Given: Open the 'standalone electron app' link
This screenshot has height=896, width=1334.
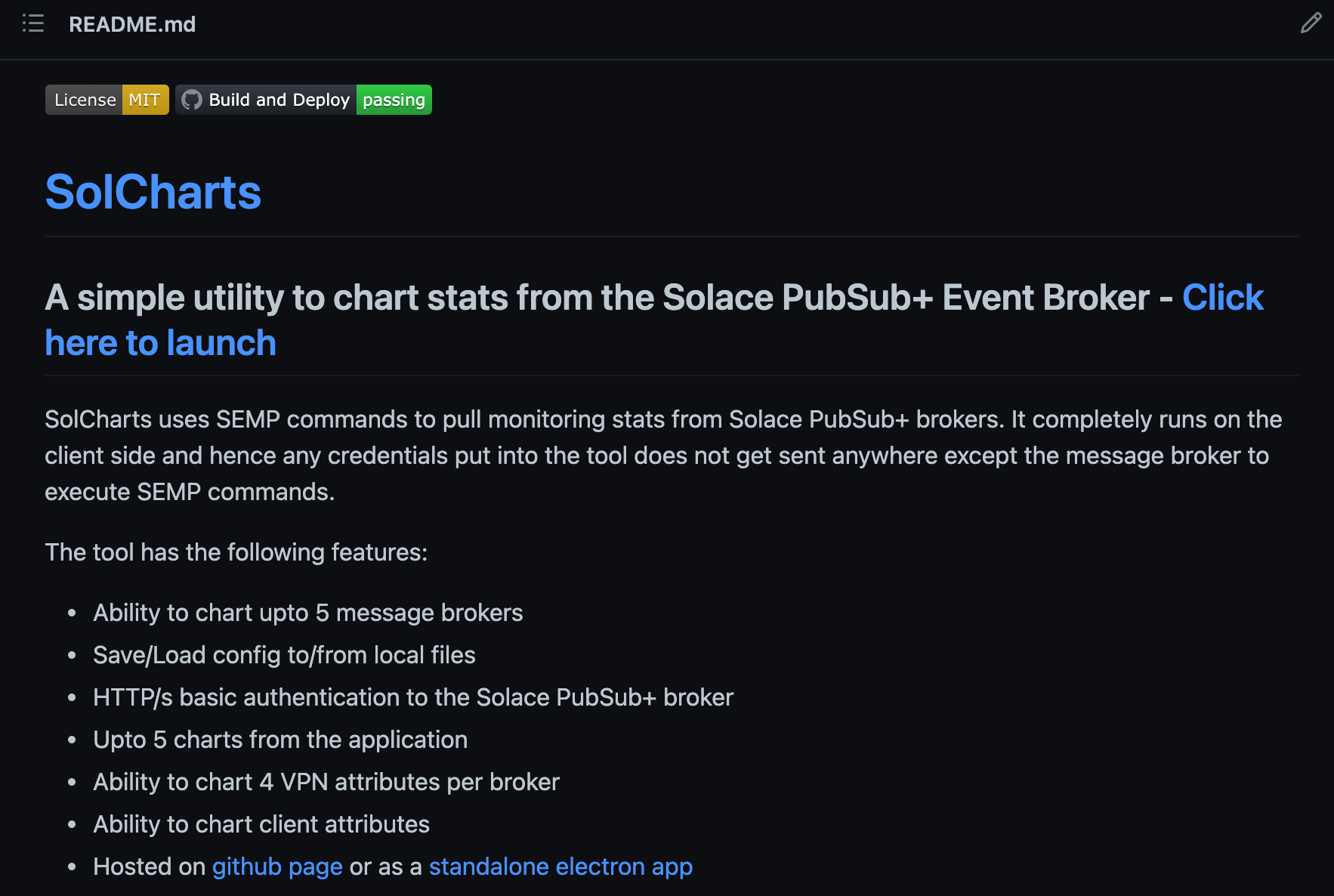Looking at the screenshot, I should pyautogui.click(x=560, y=867).
